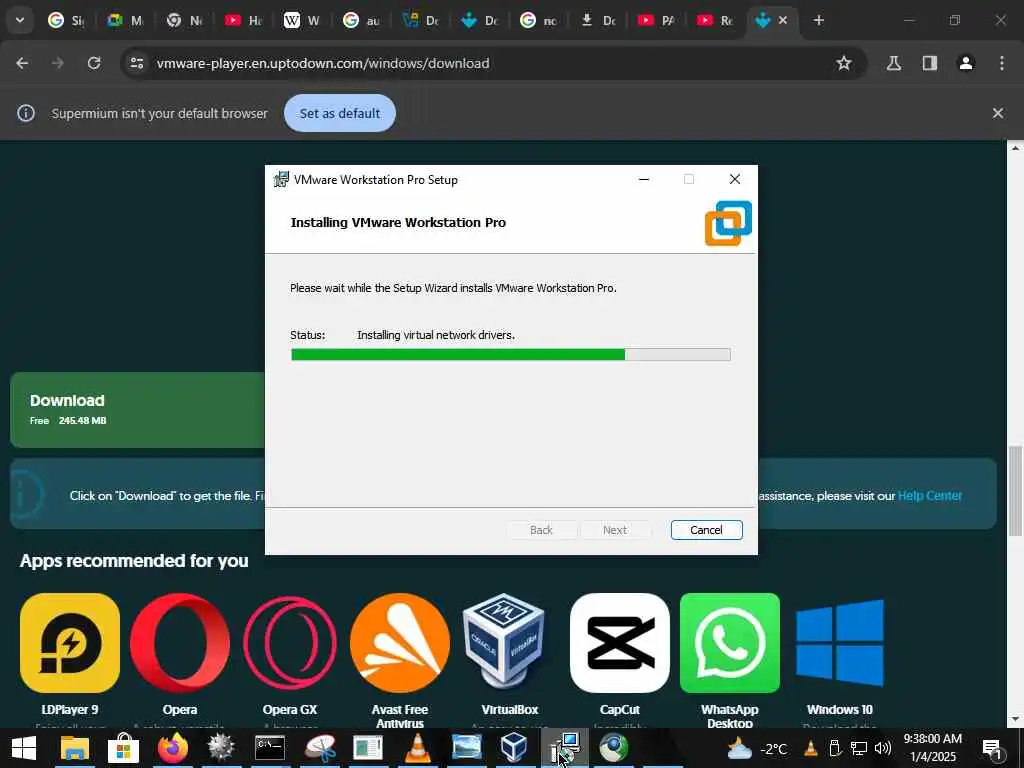Open Microsoft Store from the taskbar

tap(123, 748)
